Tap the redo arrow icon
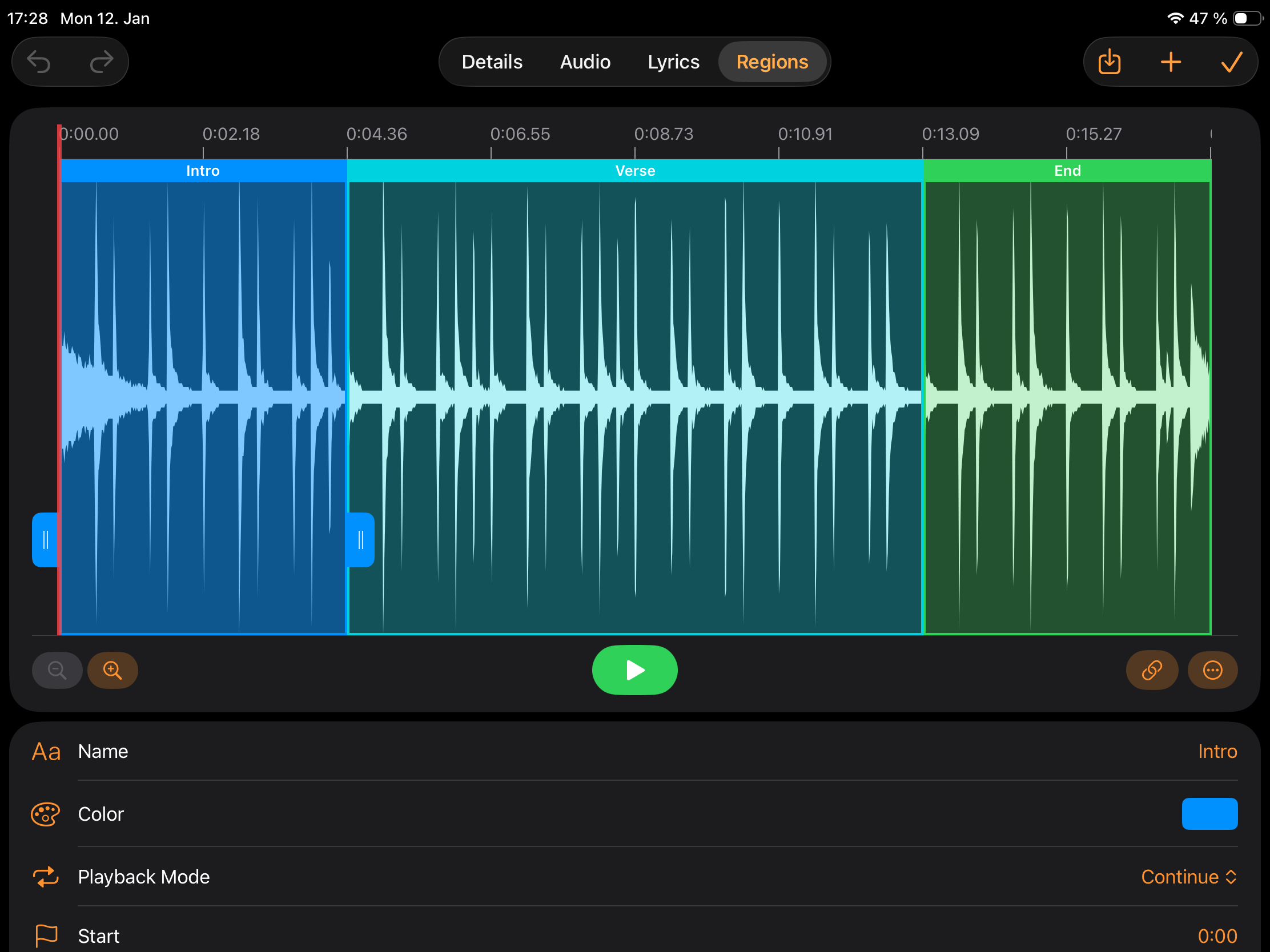 click(x=102, y=62)
